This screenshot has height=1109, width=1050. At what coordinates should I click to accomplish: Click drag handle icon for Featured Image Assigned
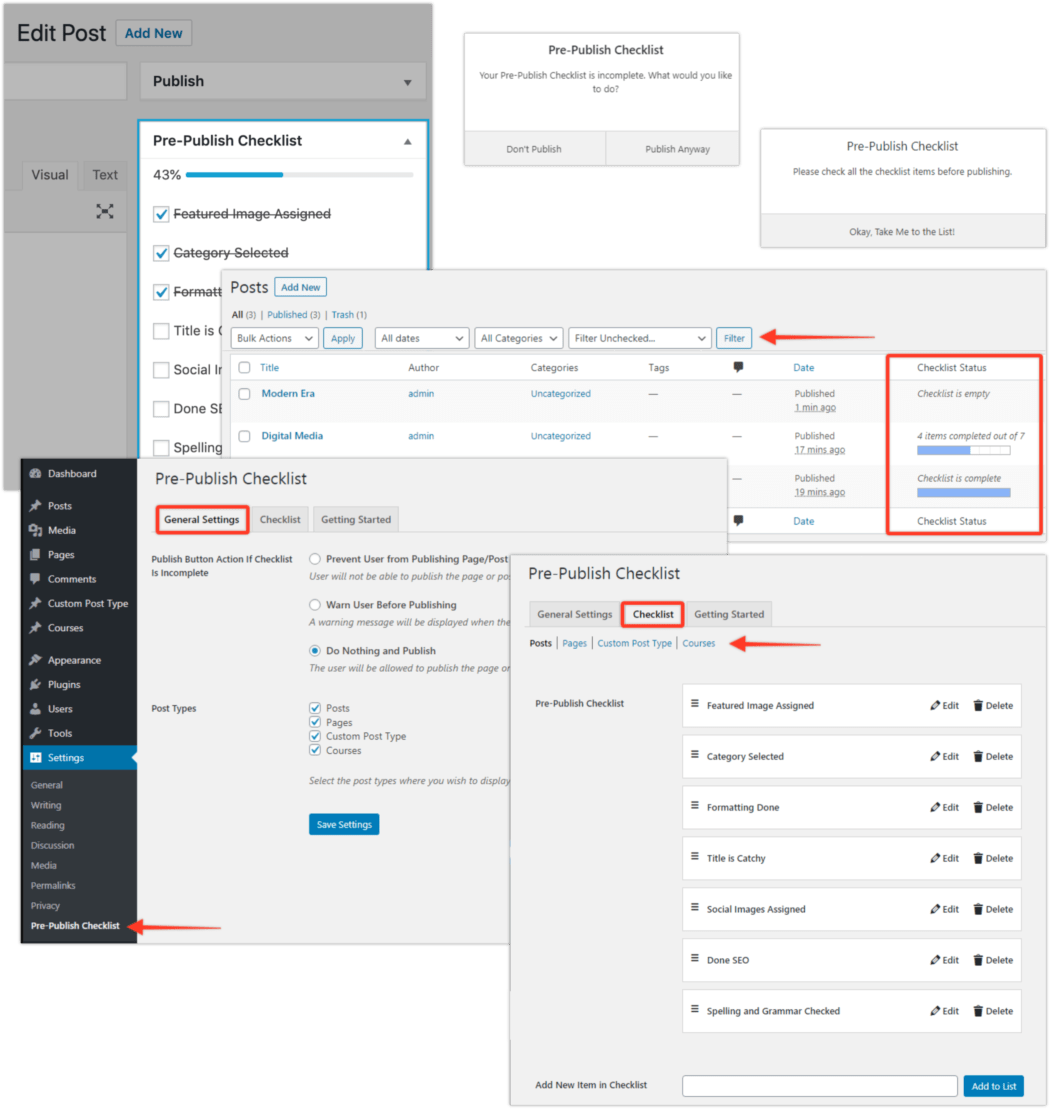coord(694,704)
